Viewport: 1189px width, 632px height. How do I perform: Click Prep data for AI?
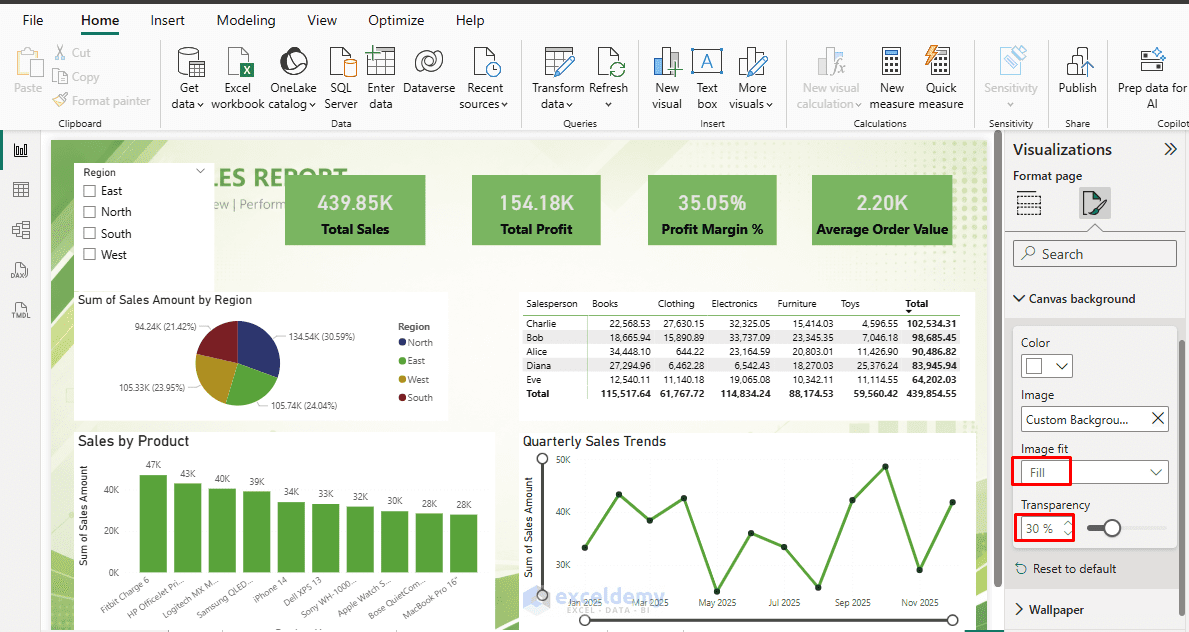(x=1152, y=78)
